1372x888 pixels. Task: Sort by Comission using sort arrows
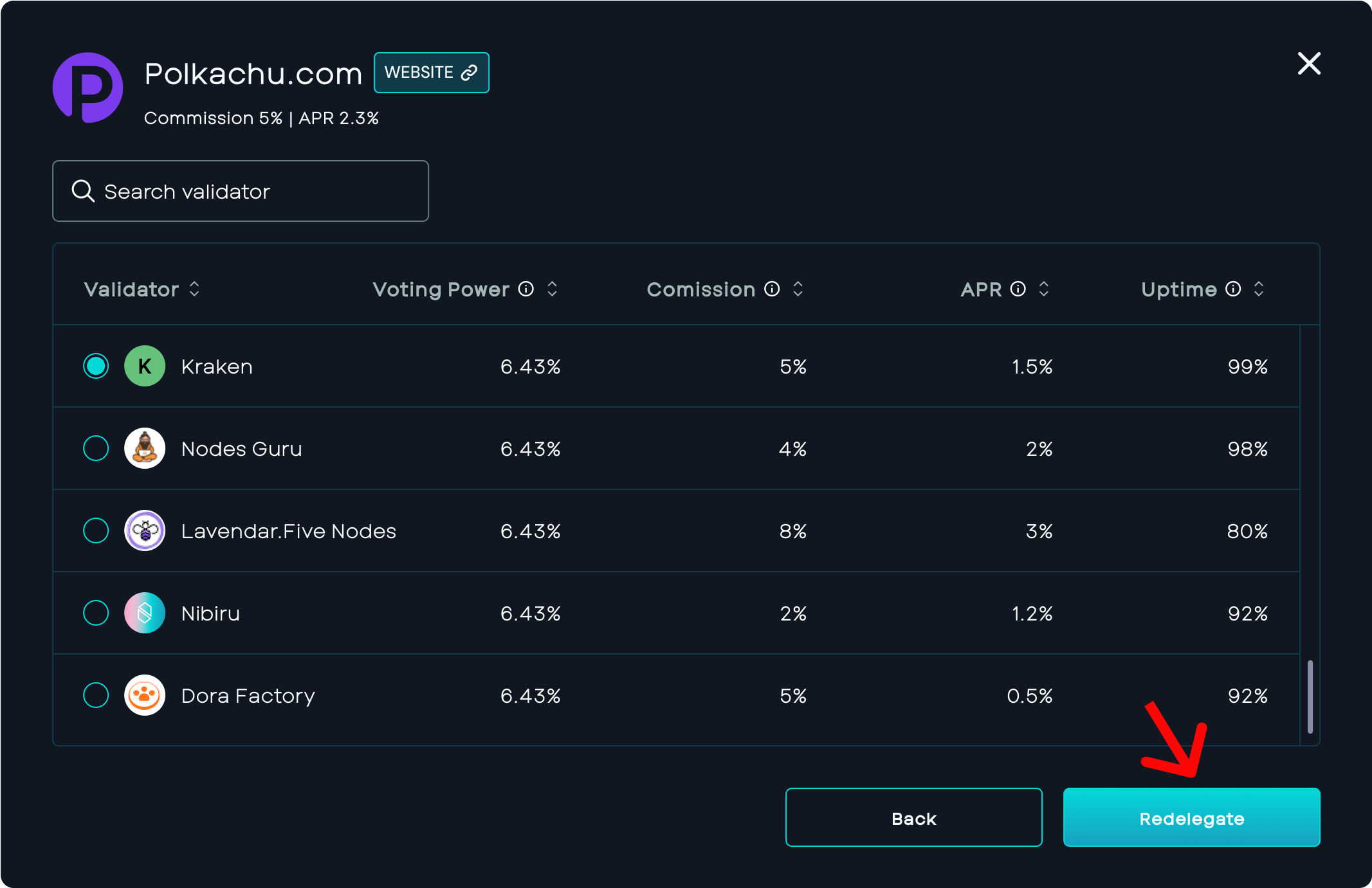click(x=798, y=289)
